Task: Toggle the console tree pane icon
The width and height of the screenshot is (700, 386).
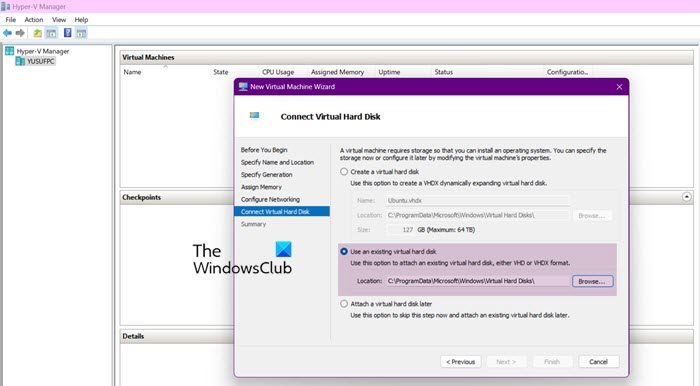Action: 51,33
